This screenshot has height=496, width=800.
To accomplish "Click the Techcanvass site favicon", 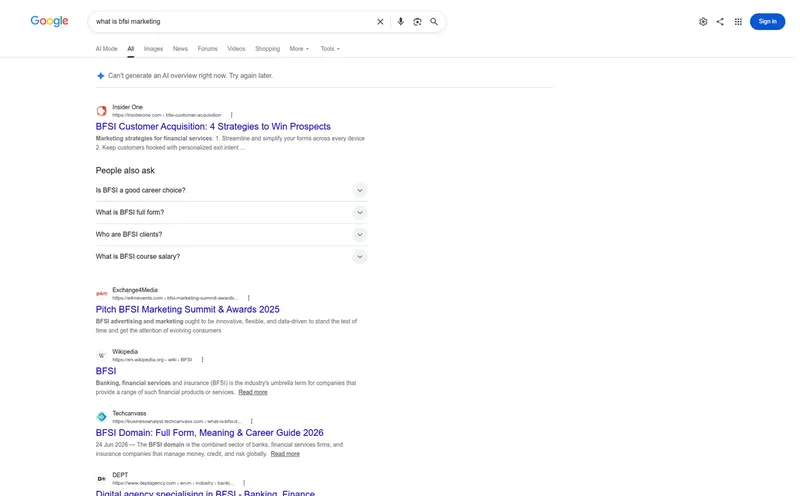I will [x=102, y=417].
